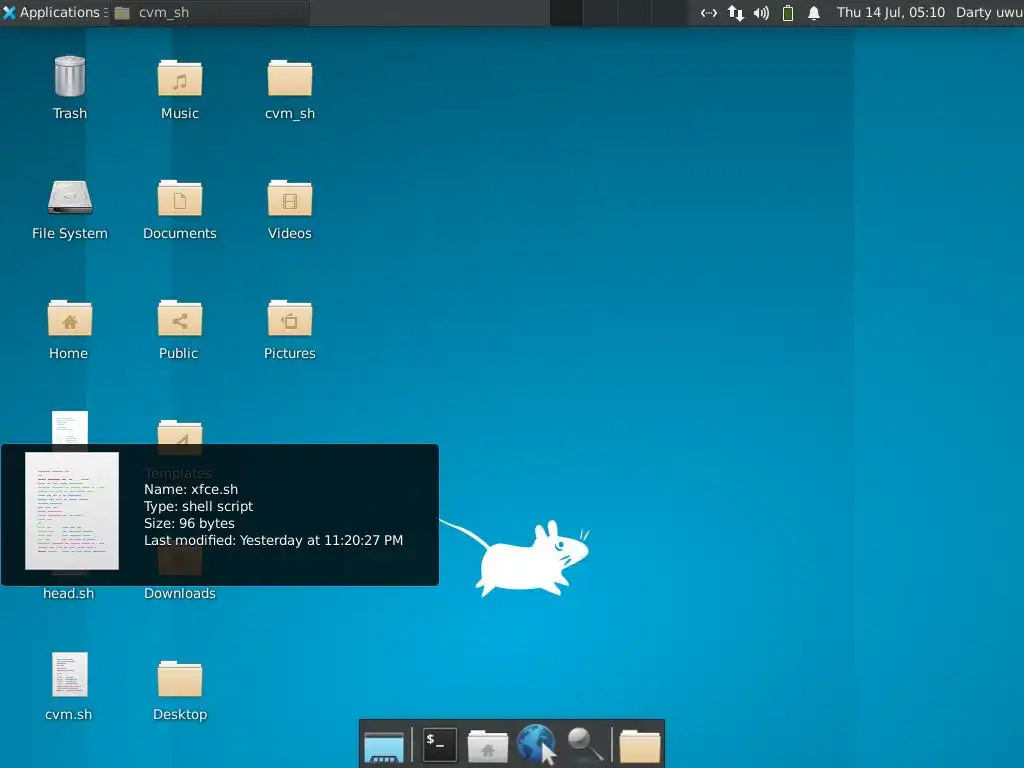The width and height of the screenshot is (1024, 768).
Task: Open the network connection tray icon
Action: click(709, 12)
